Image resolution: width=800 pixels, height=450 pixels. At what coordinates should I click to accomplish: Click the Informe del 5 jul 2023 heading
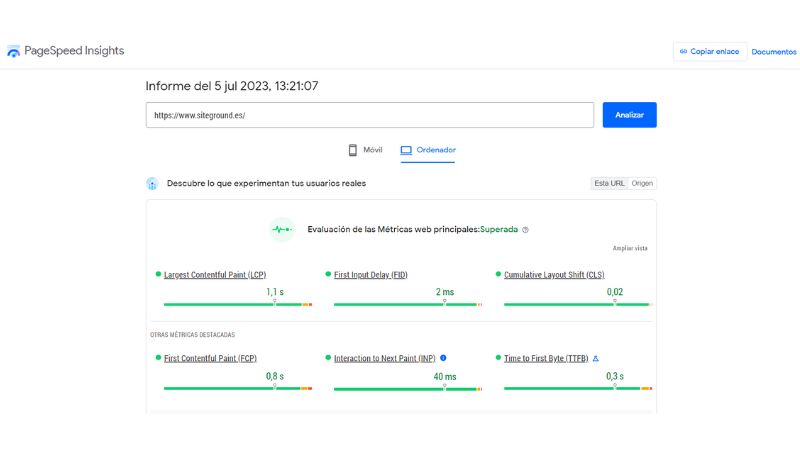point(232,86)
